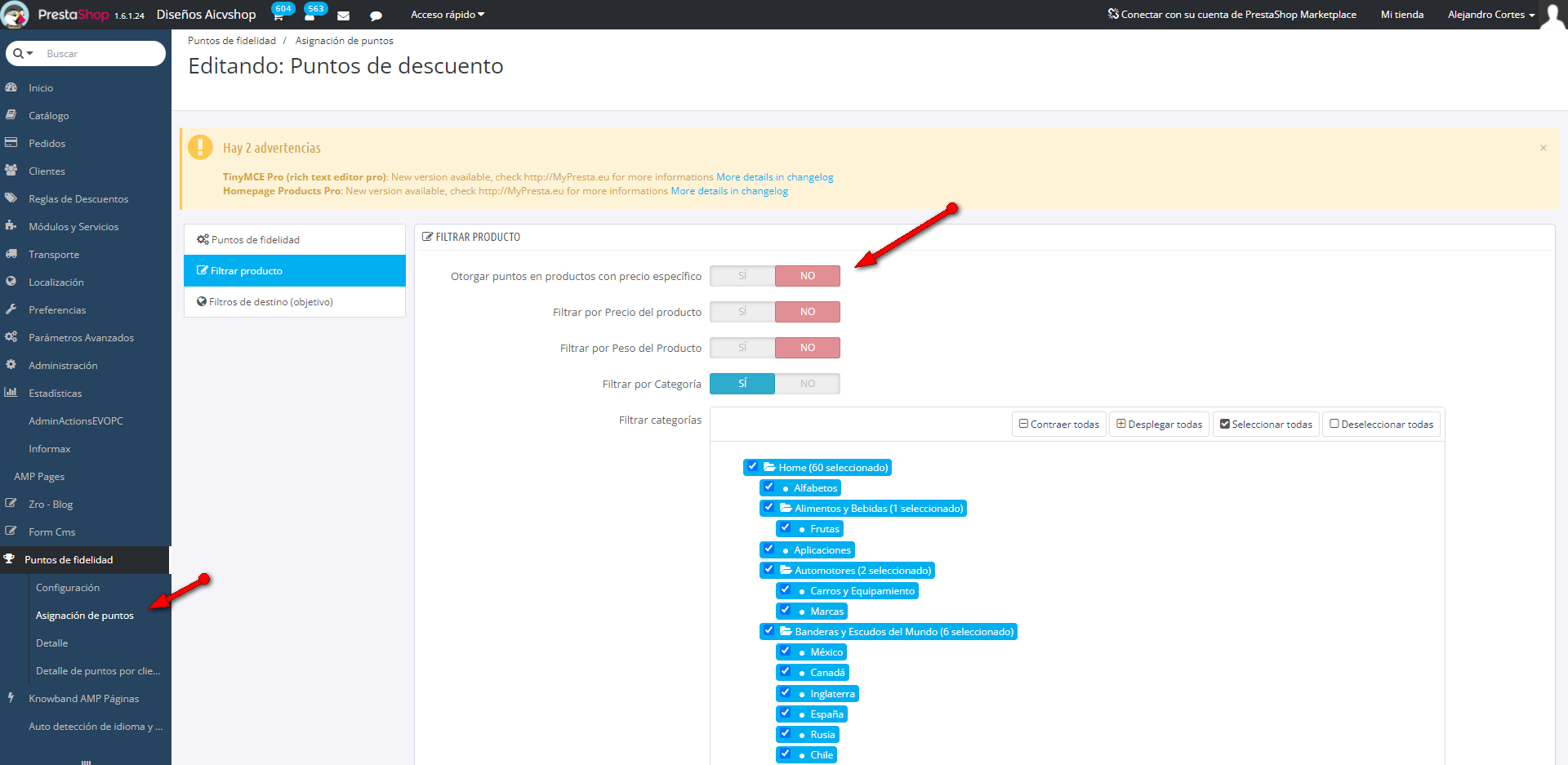Set Filtrar por Categoría to NO

pos(808,384)
